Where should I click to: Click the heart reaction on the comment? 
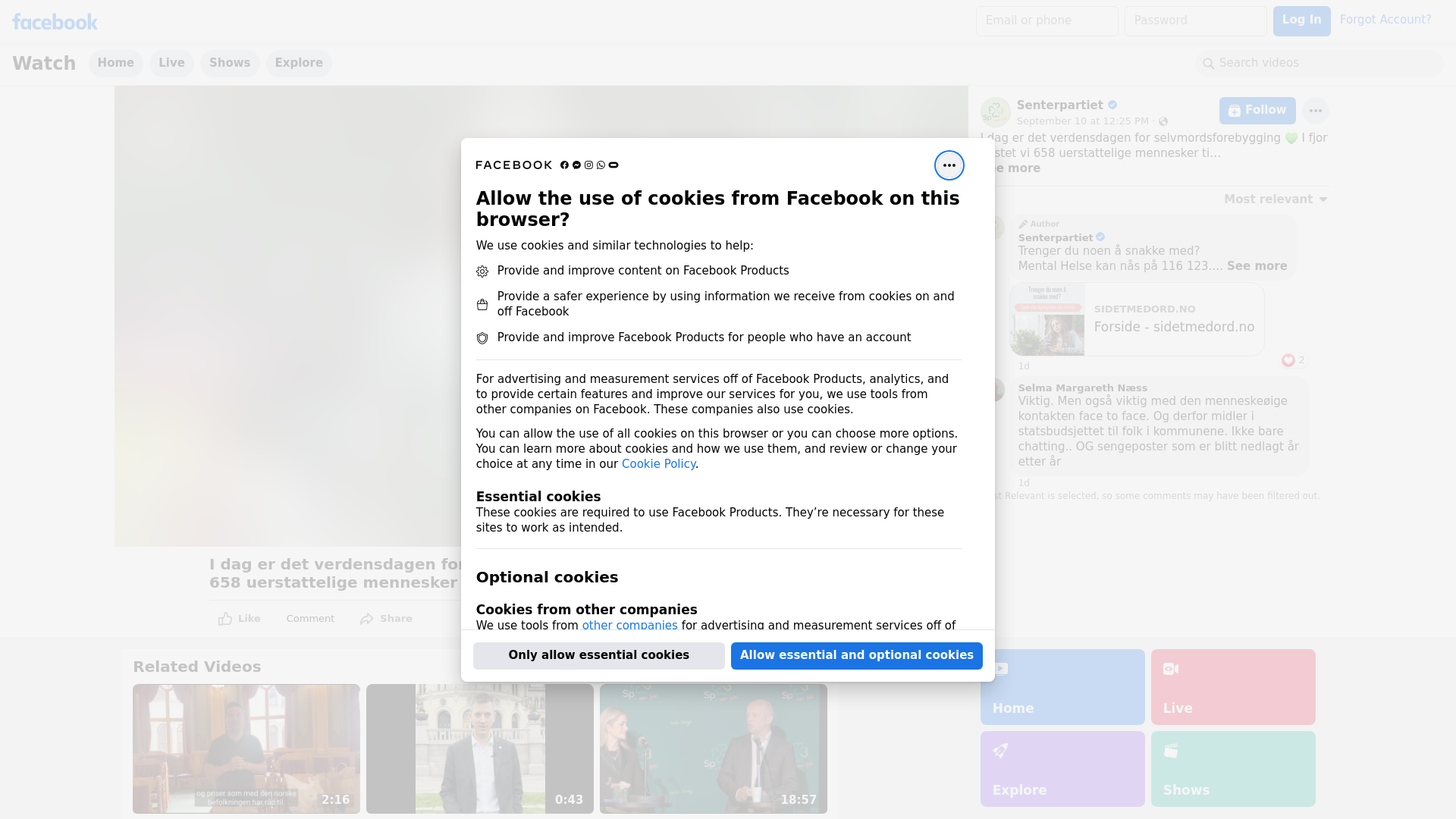tap(1288, 360)
